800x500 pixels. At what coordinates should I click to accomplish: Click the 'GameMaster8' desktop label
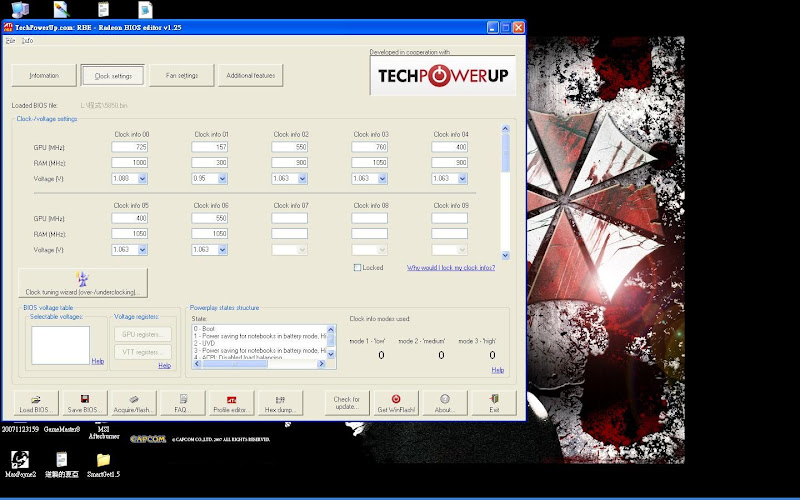coord(62,429)
